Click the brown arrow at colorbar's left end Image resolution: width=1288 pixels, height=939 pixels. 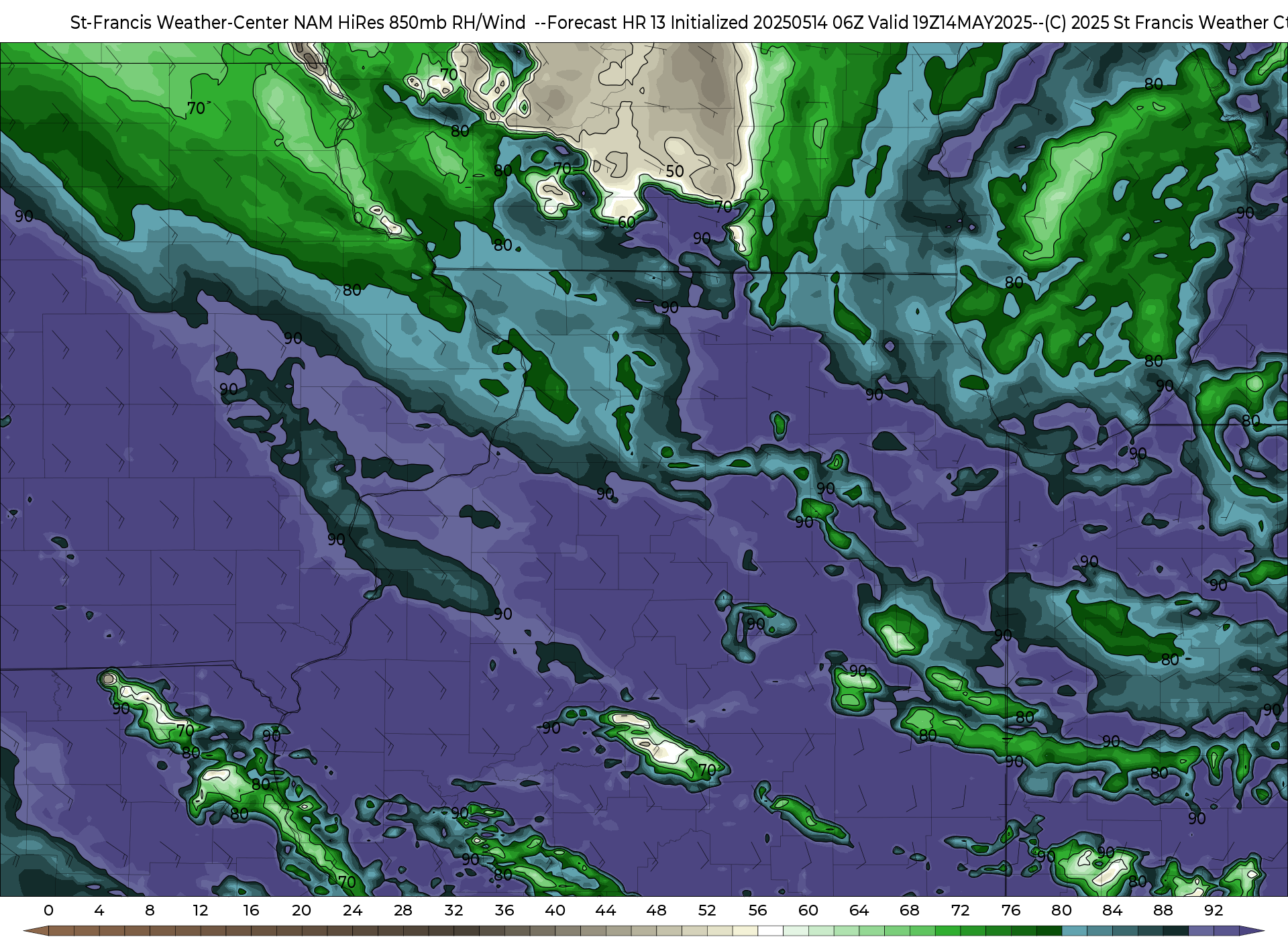coord(36,932)
